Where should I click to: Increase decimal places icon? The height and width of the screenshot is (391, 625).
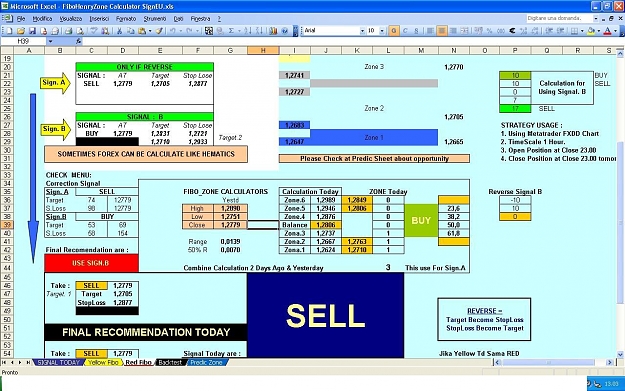tap(524, 31)
